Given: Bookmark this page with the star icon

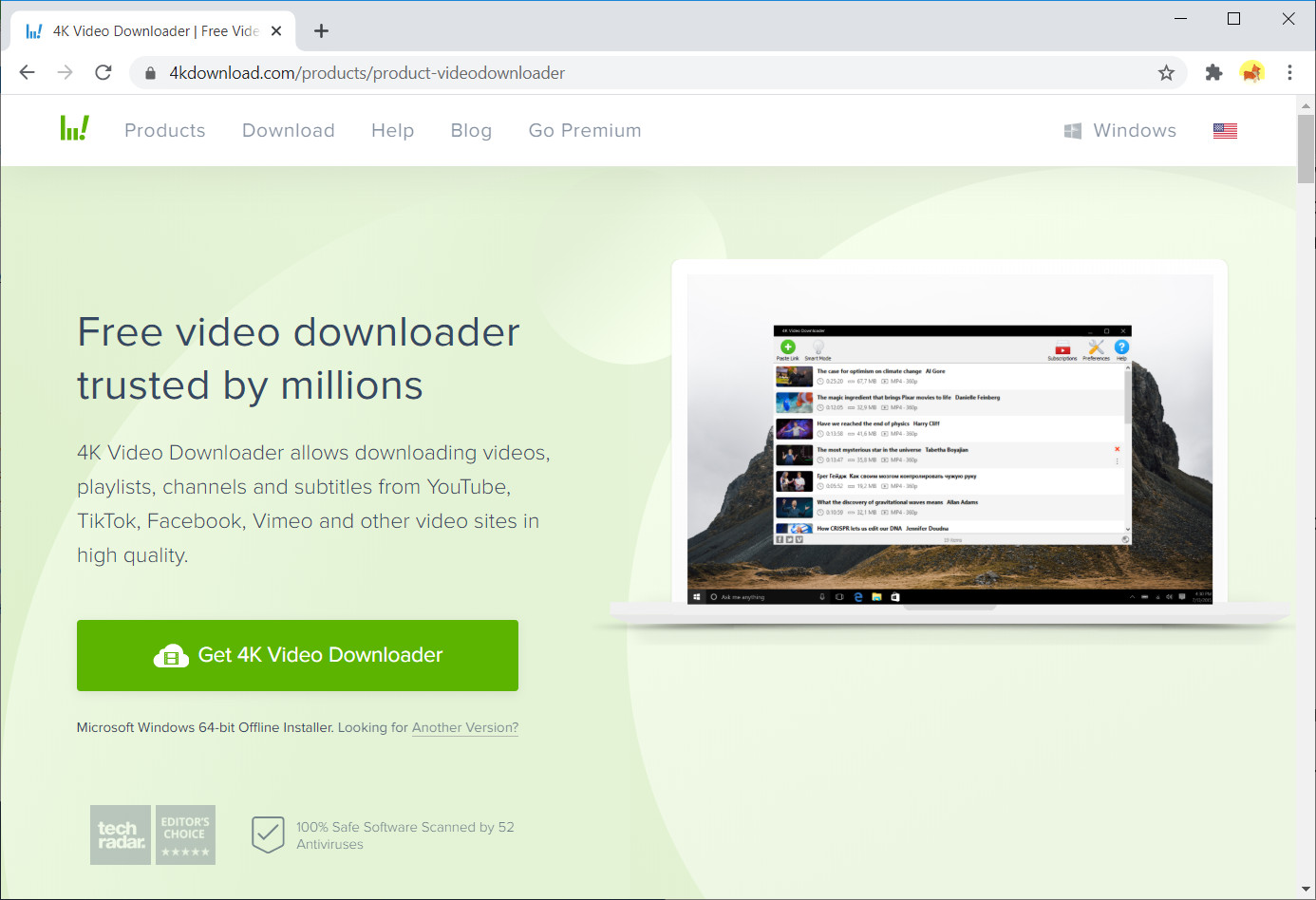Looking at the screenshot, I should point(1166,73).
